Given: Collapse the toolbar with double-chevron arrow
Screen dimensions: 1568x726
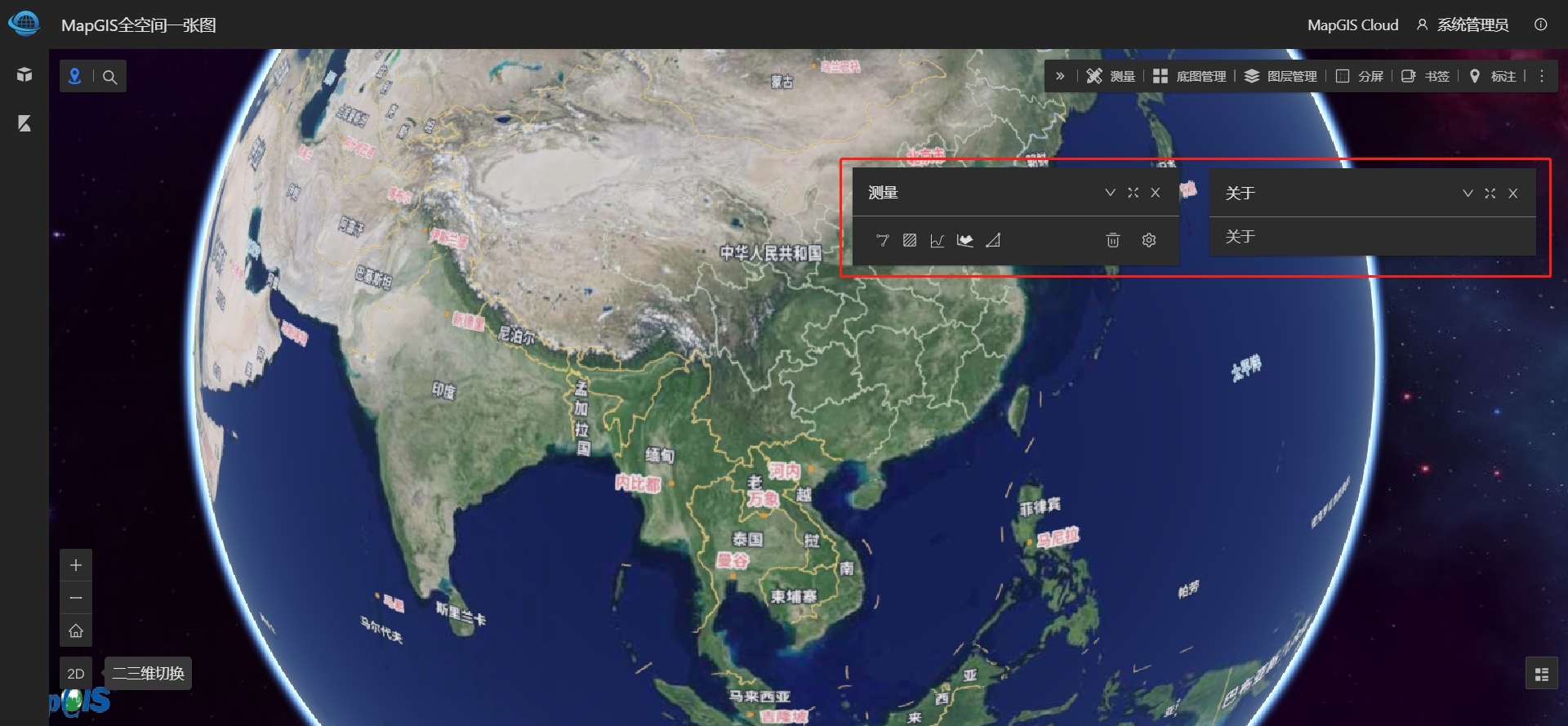Looking at the screenshot, I should point(1060,76).
